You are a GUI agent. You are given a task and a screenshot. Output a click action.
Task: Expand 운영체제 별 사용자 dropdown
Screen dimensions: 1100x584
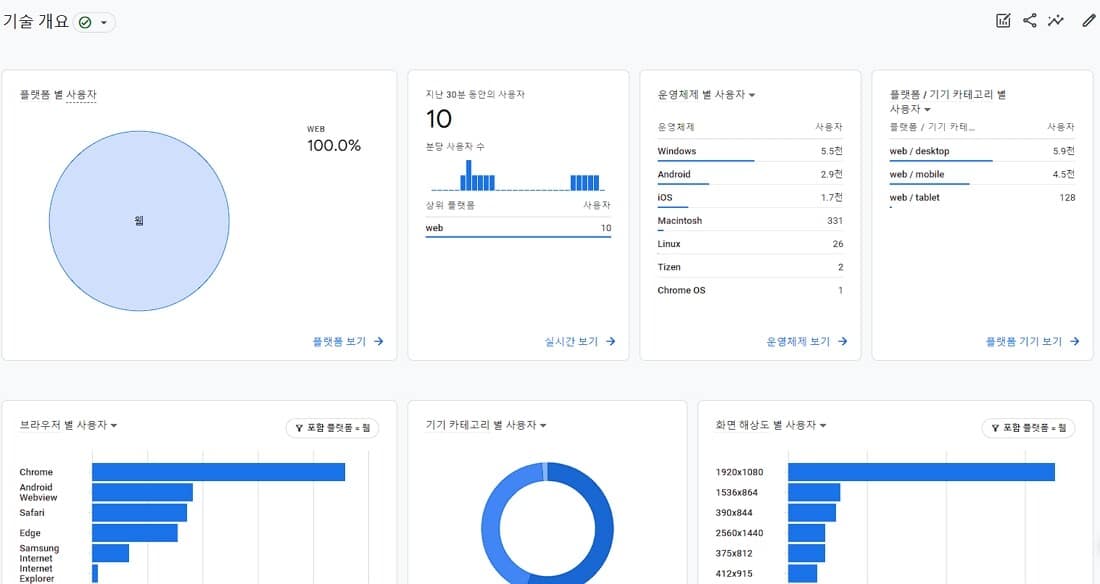(x=752, y=95)
